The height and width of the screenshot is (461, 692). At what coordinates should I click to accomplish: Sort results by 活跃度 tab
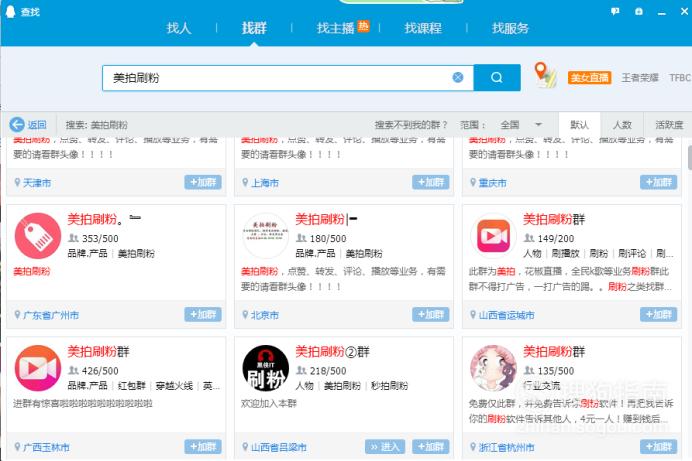tap(669, 125)
